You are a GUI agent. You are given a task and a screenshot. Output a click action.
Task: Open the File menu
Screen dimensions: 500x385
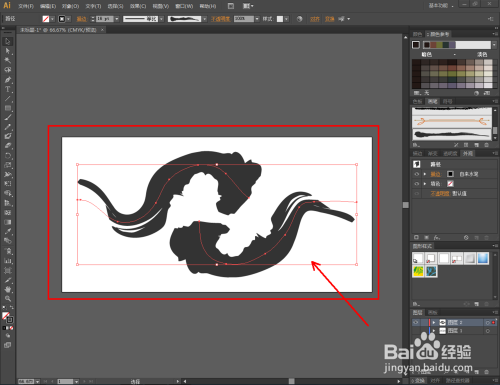26,6
